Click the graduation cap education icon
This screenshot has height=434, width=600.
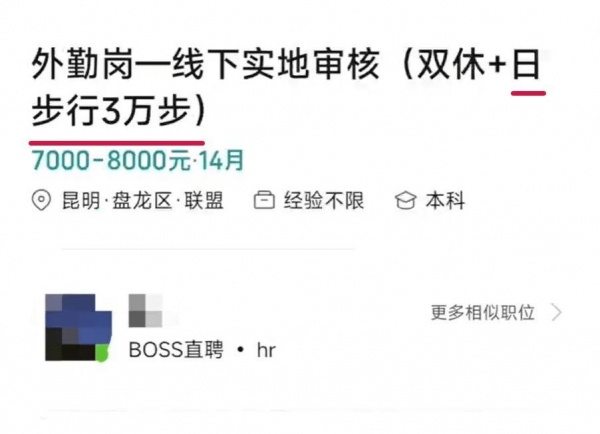click(406, 201)
